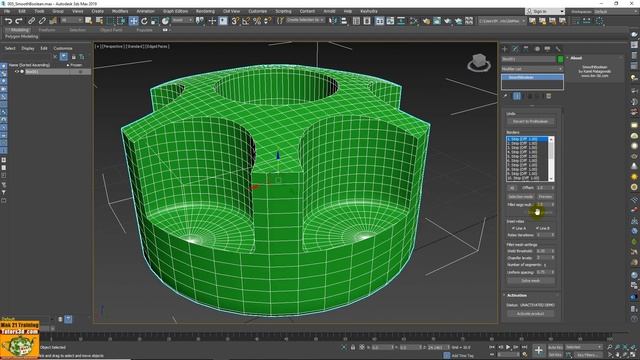Click the Select and Place tool
The width and height of the screenshot is (640, 360).
tap(165, 20)
